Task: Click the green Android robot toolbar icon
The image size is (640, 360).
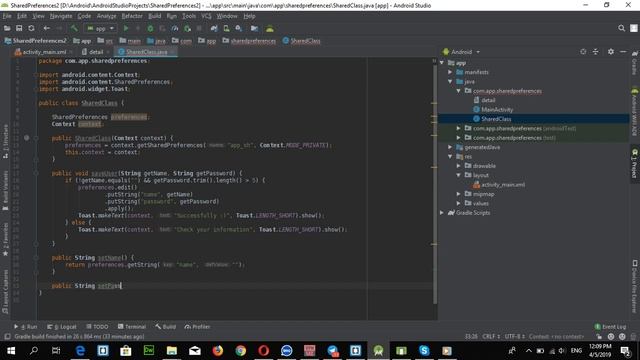Action: [x=270, y=28]
